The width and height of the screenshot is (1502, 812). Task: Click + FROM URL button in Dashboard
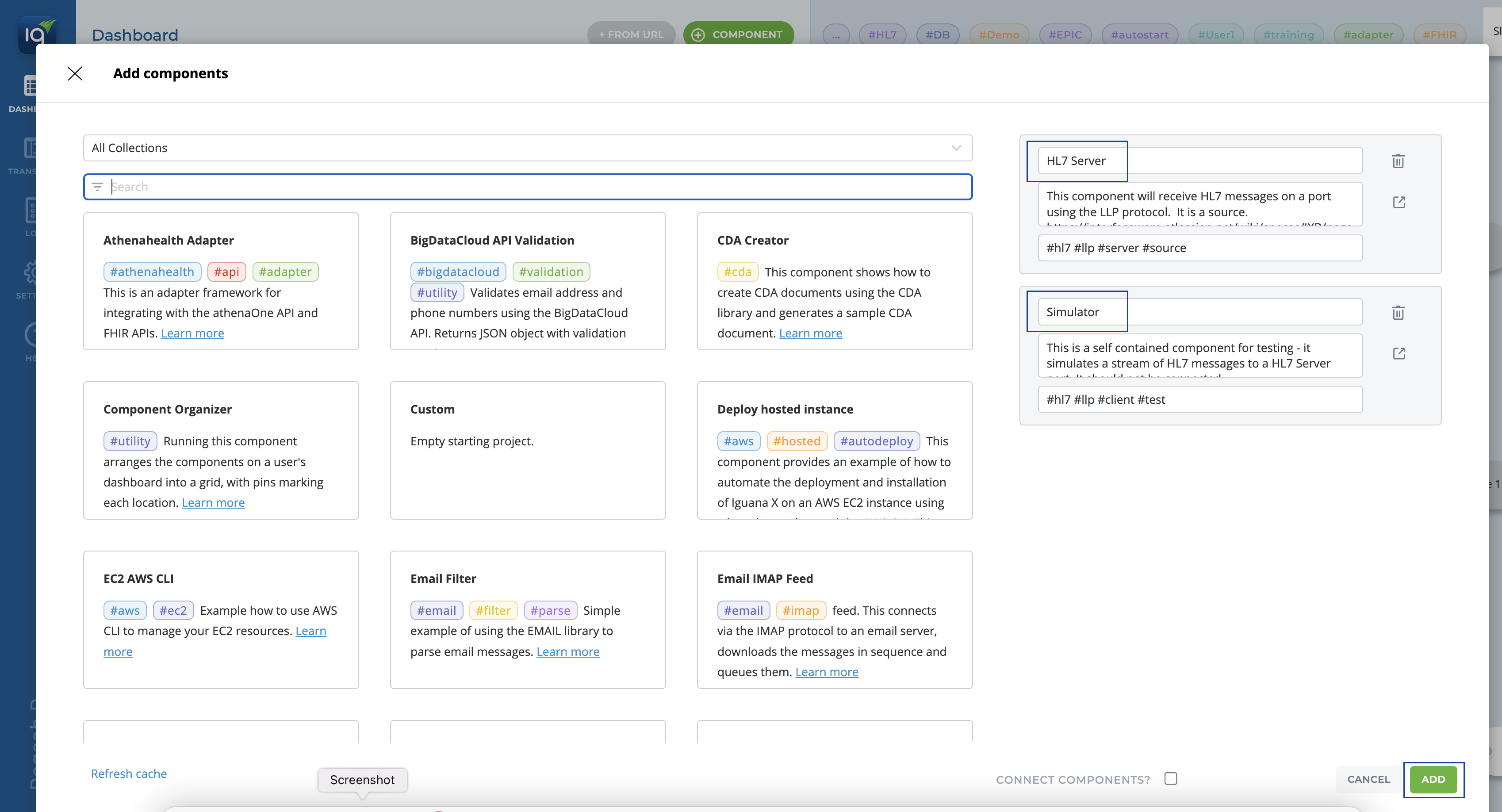631,34
